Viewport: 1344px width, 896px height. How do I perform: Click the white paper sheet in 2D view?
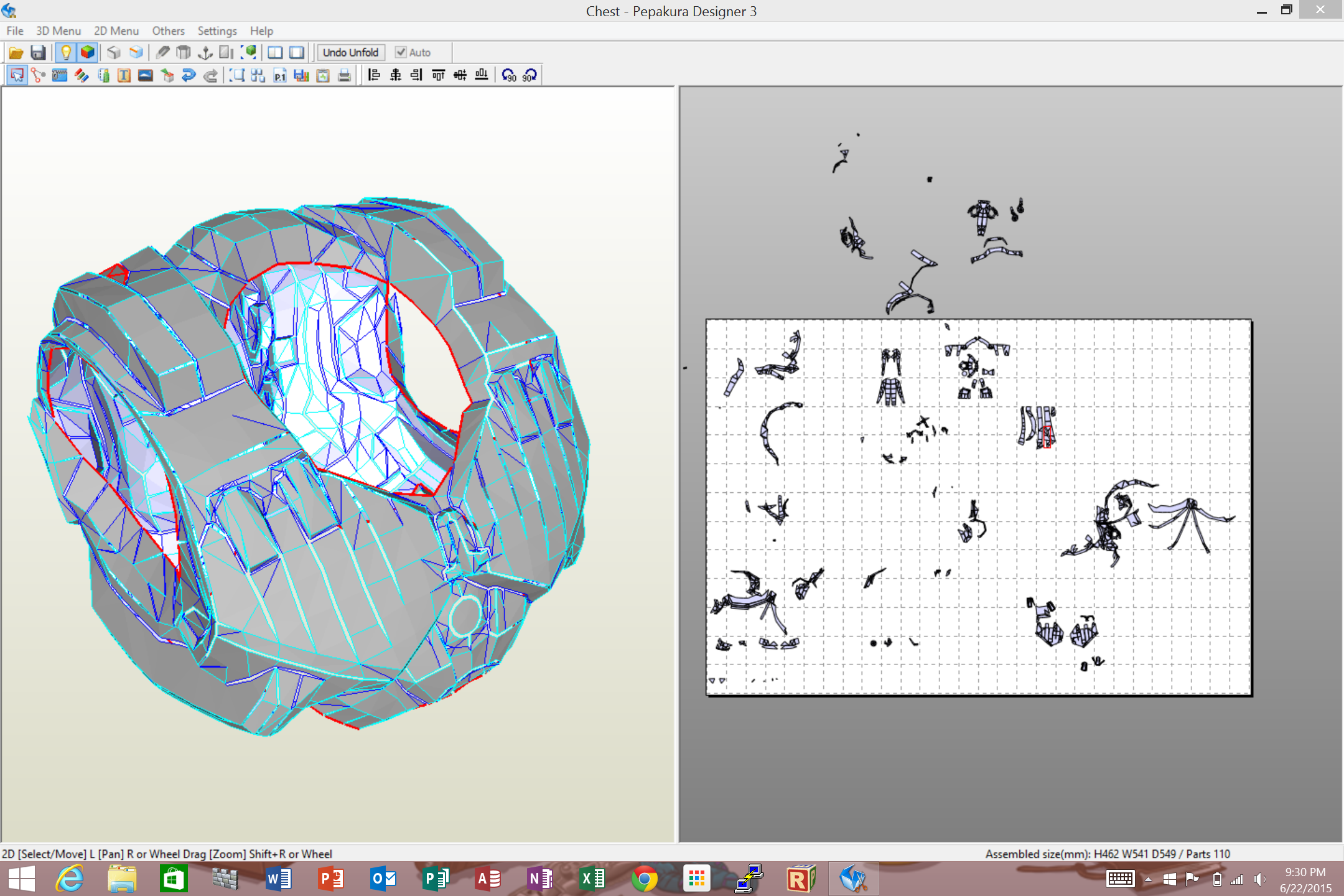[x=979, y=507]
